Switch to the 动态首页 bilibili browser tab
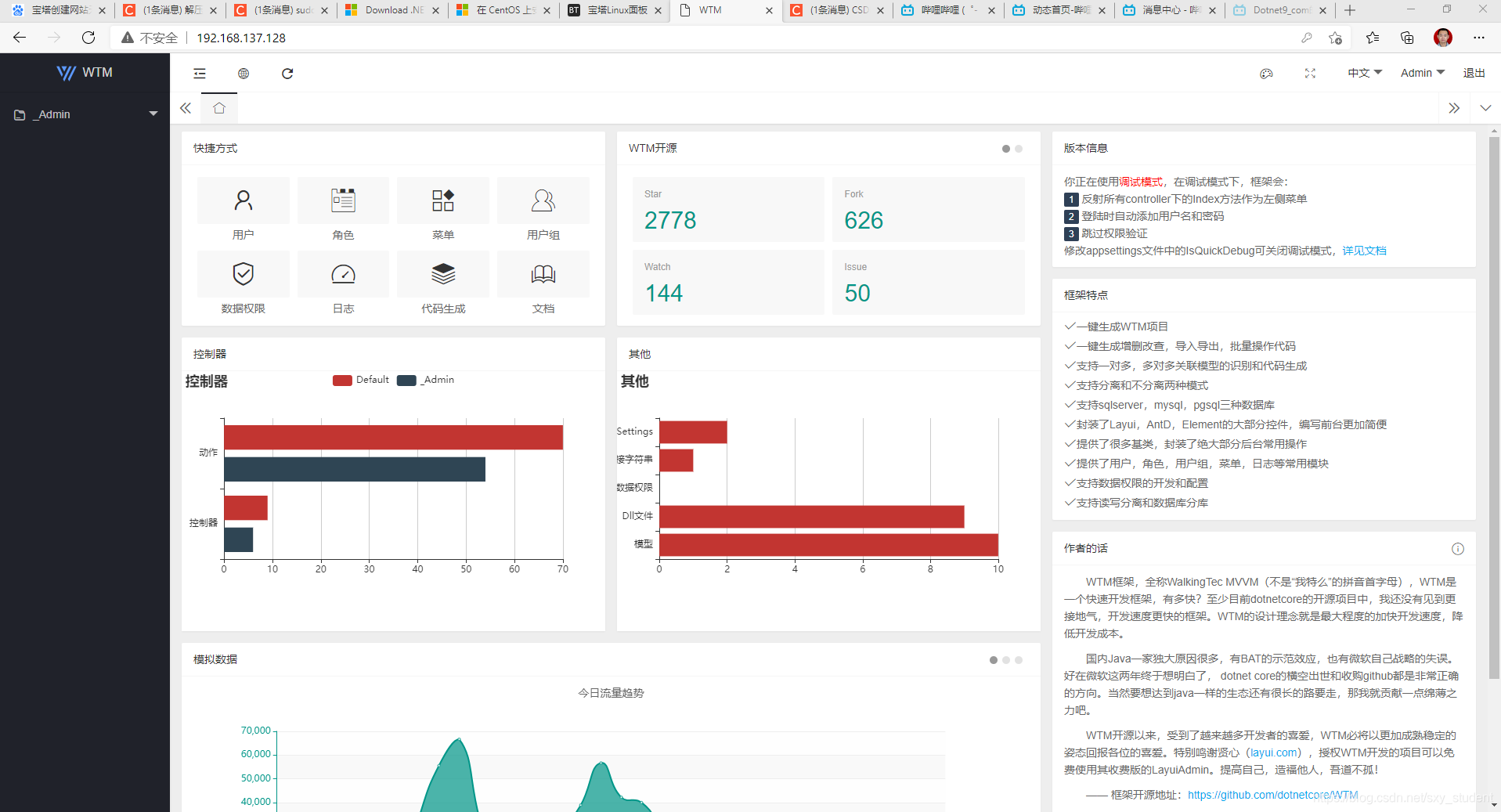Viewport: 1501px width, 812px height. 1059,10
